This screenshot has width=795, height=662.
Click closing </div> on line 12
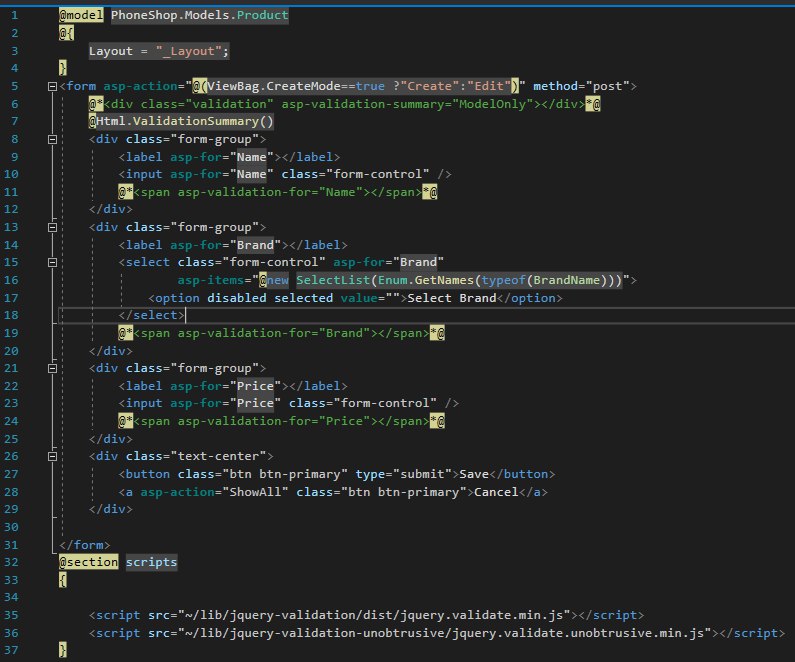point(111,209)
